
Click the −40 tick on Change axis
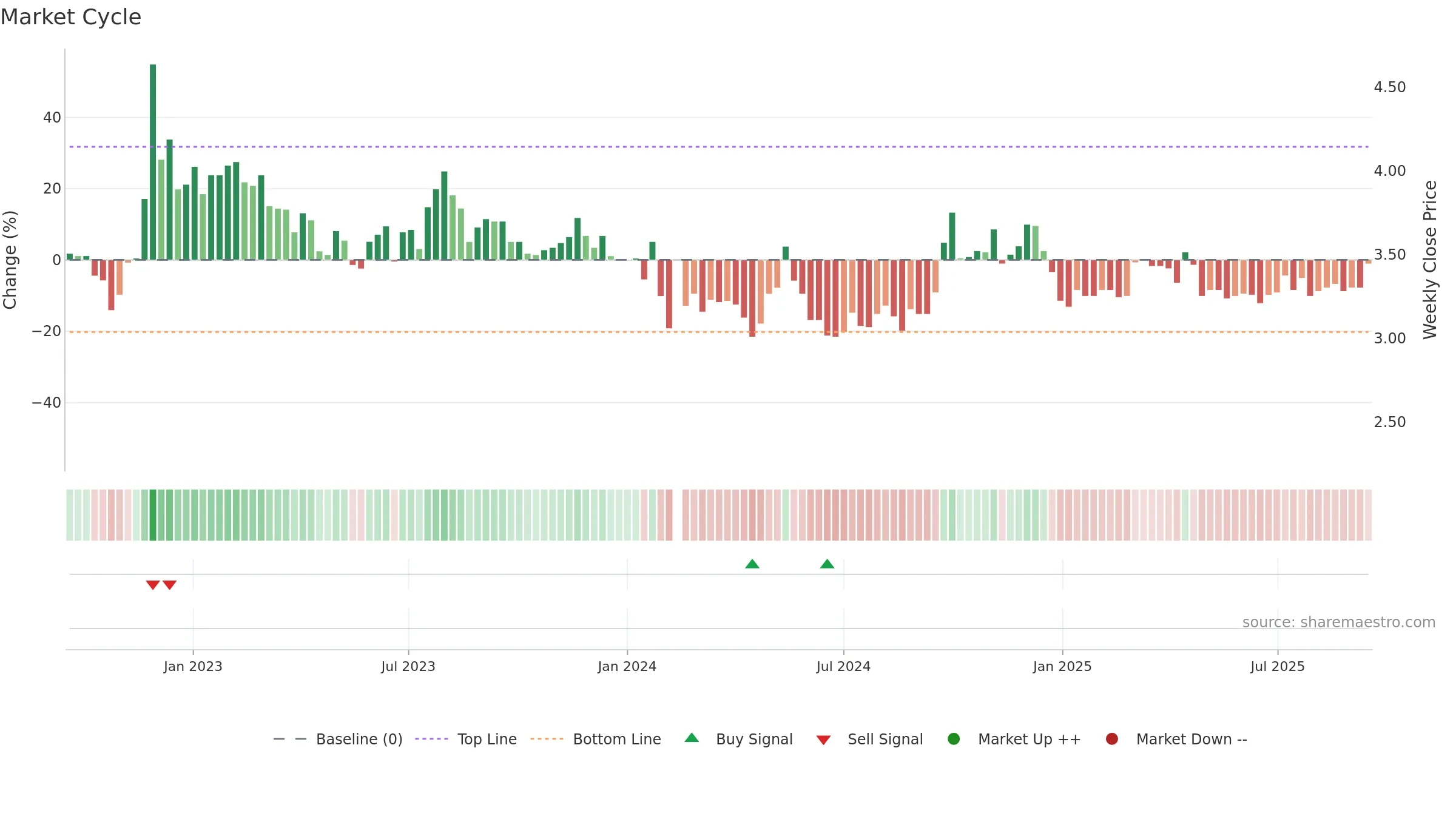click(x=47, y=403)
